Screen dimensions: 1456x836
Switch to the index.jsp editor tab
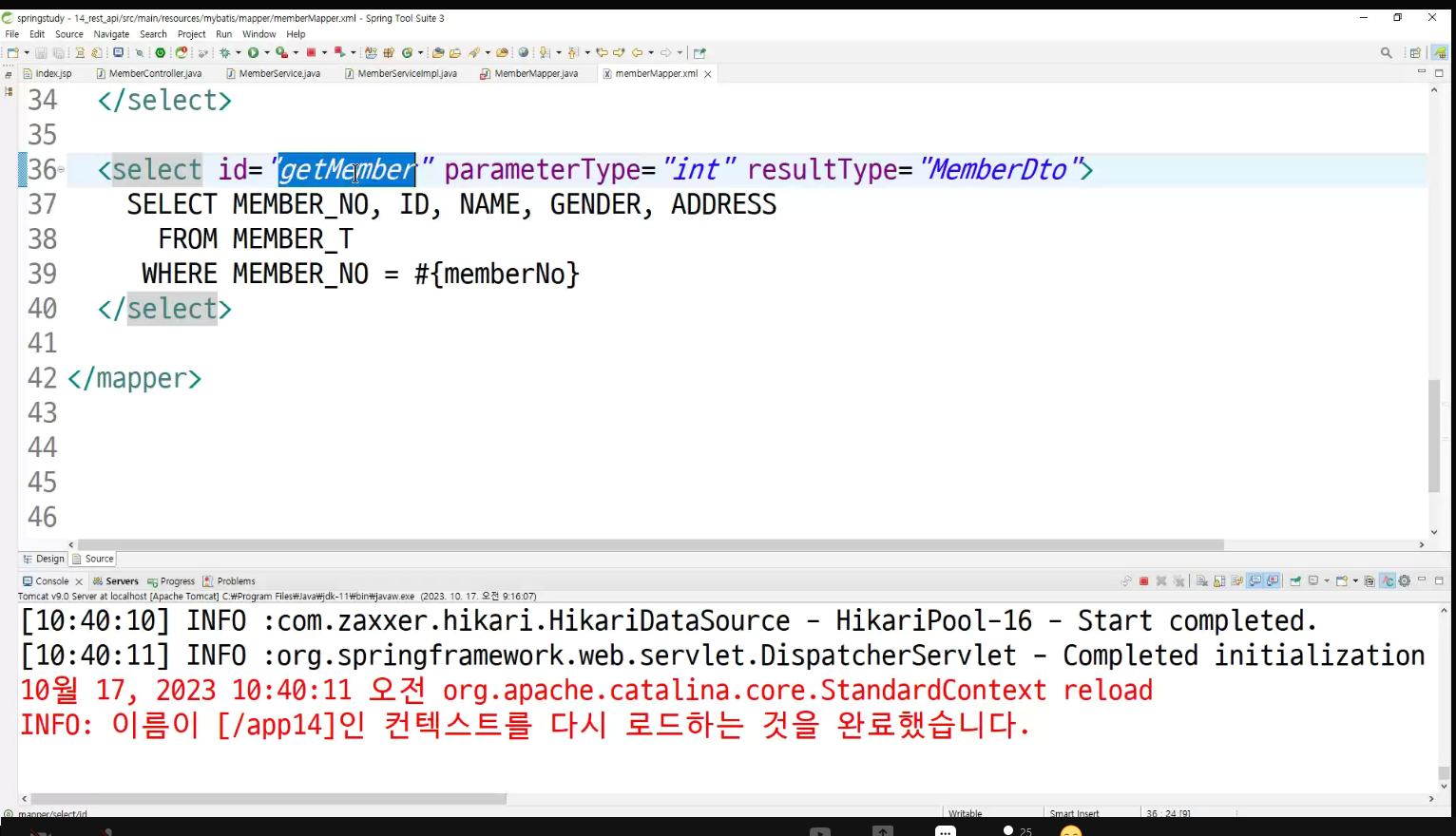click(x=48, y=73)
